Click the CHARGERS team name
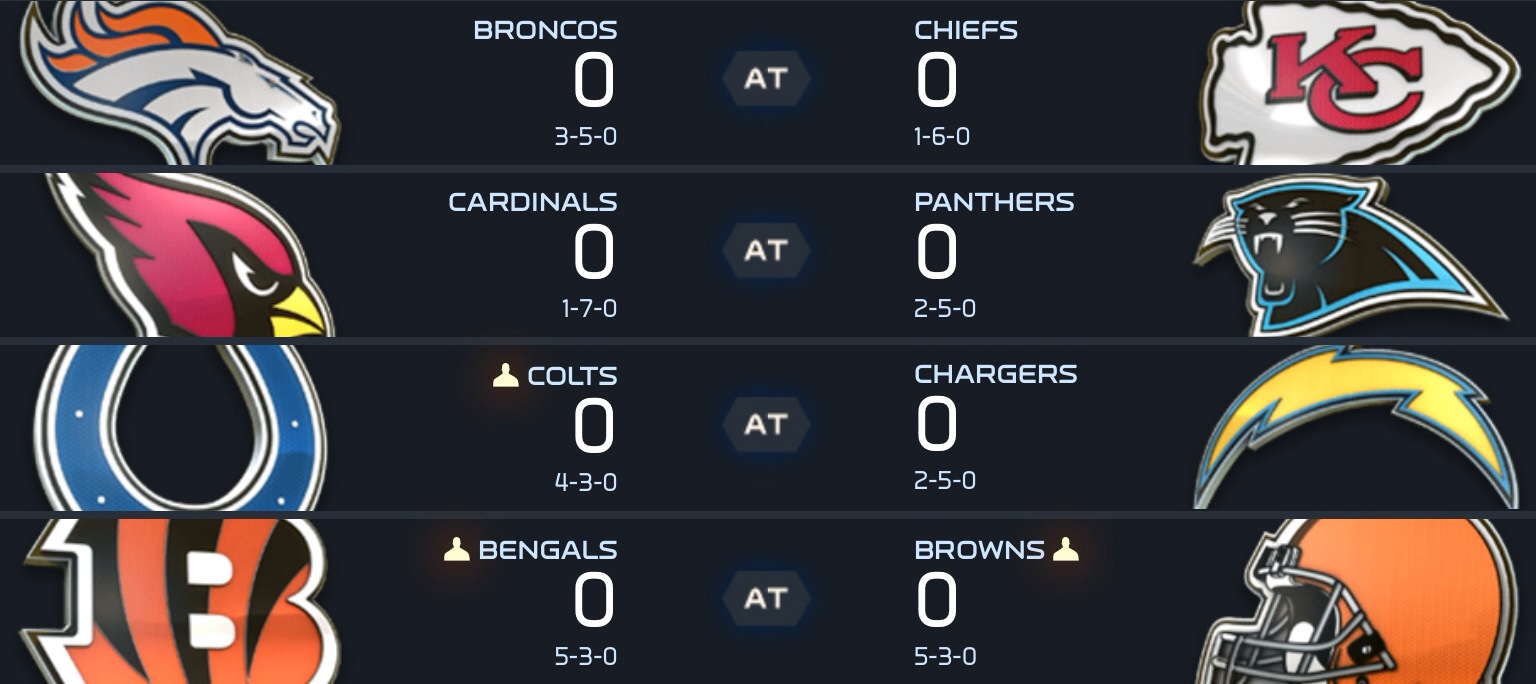The width and height of the screenshot is (1536, 684). (x=996, y=374)
